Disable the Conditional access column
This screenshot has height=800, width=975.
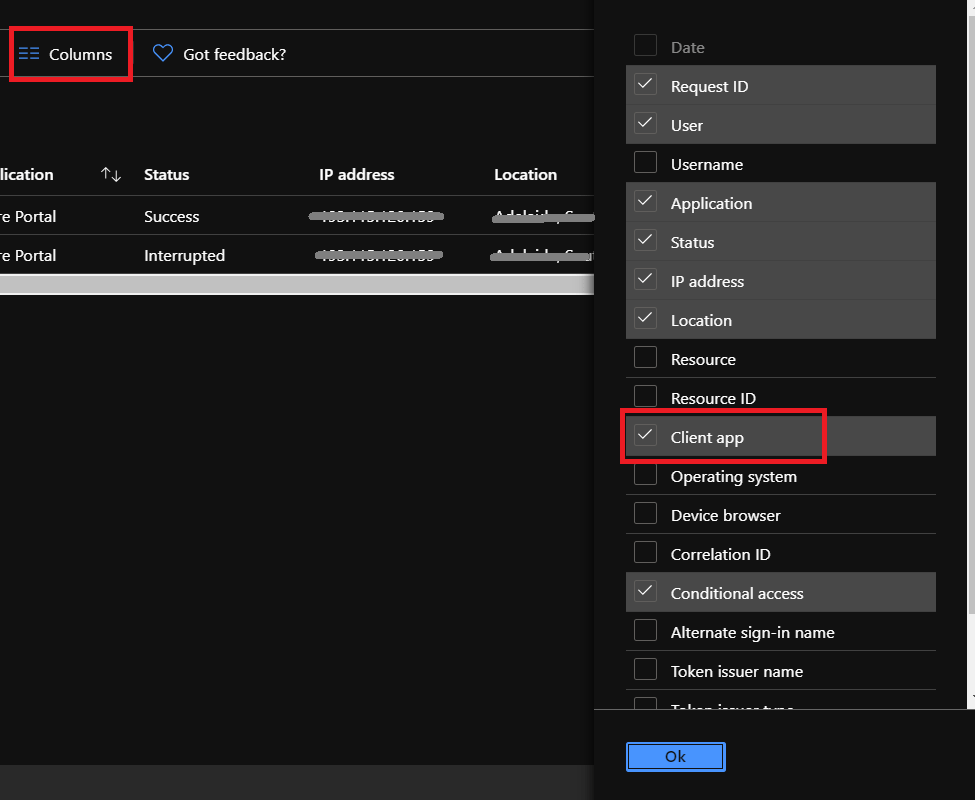point(646,592)
